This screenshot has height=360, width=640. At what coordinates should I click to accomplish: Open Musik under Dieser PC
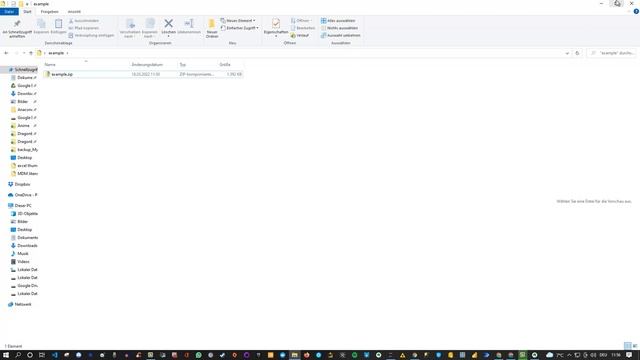(x=20, y=253)
